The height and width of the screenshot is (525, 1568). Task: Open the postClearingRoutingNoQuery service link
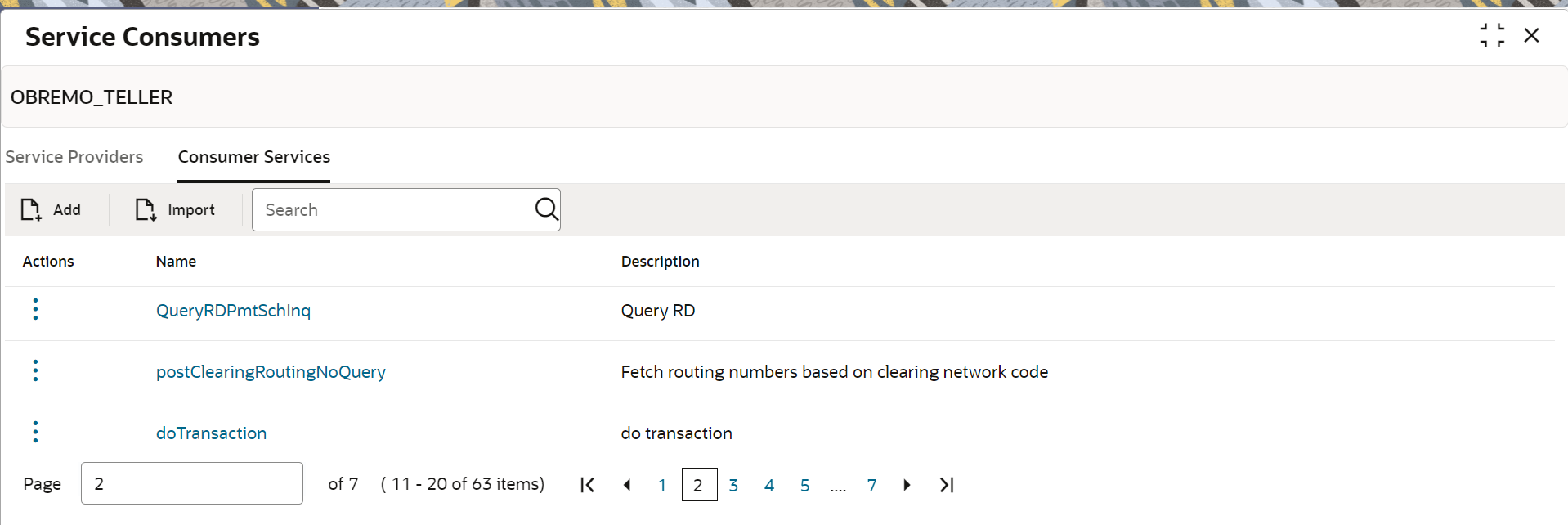tap(271, 372)
